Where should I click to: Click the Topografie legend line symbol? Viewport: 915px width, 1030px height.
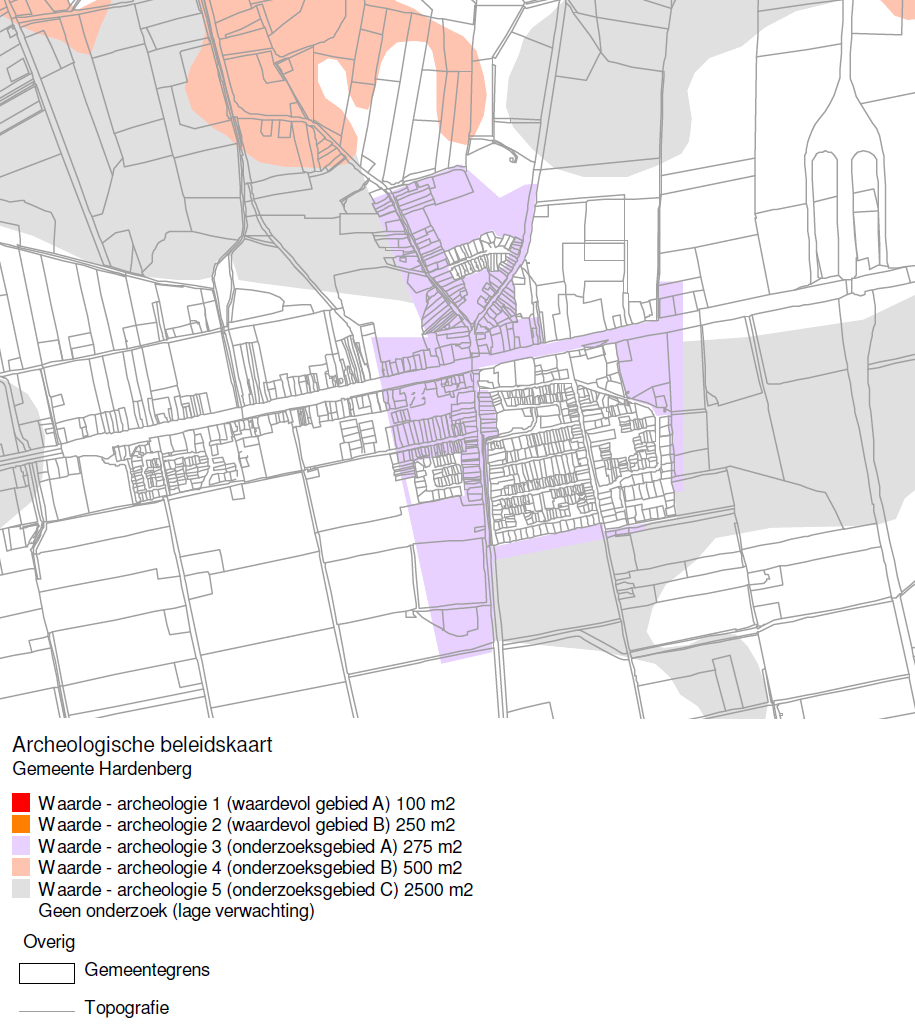tap(47, 1012)
